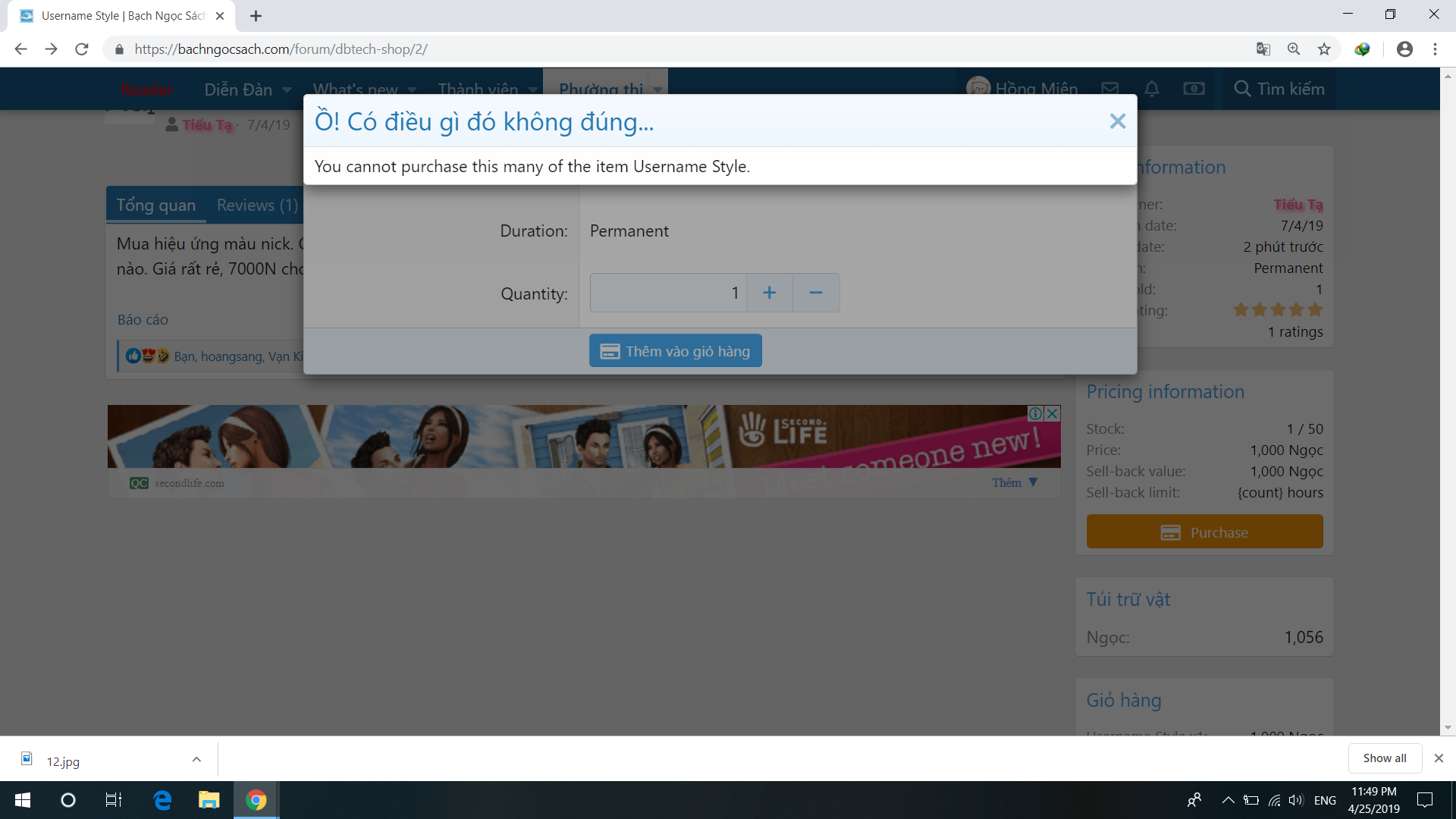
Task: Click Show all downloads button
Action: [x=1384, y=758]
